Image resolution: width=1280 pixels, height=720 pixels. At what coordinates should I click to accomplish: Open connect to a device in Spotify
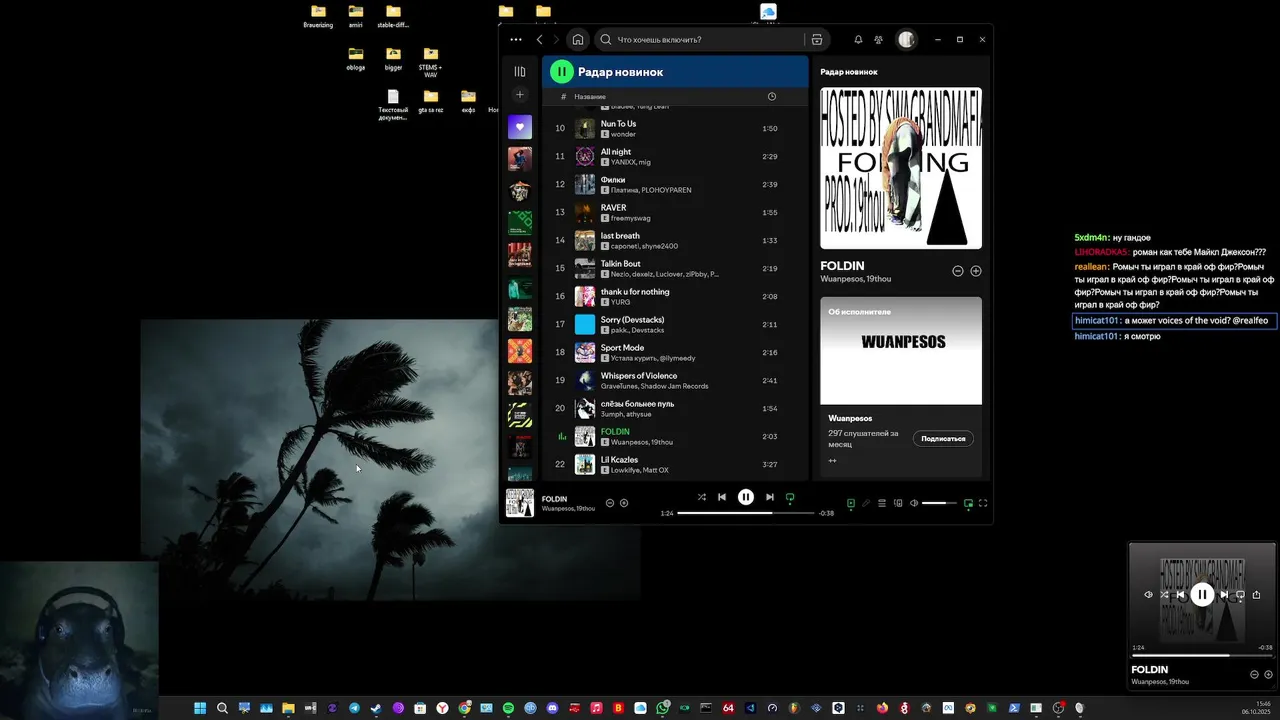pos(898,503)
